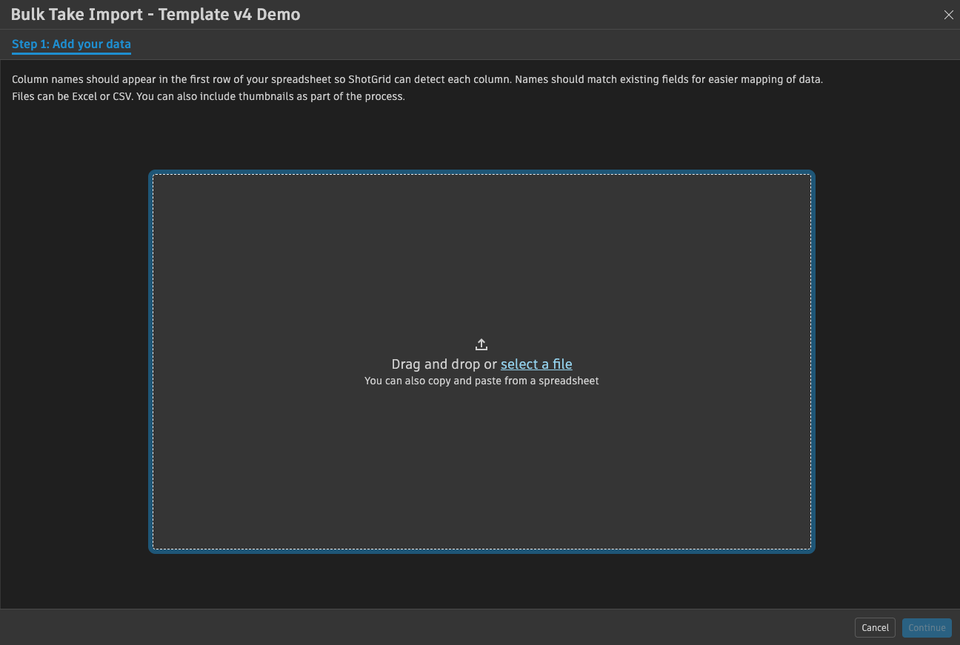
Task: Click 'You can also copy and paste' hint
Action: pos(481,381)
